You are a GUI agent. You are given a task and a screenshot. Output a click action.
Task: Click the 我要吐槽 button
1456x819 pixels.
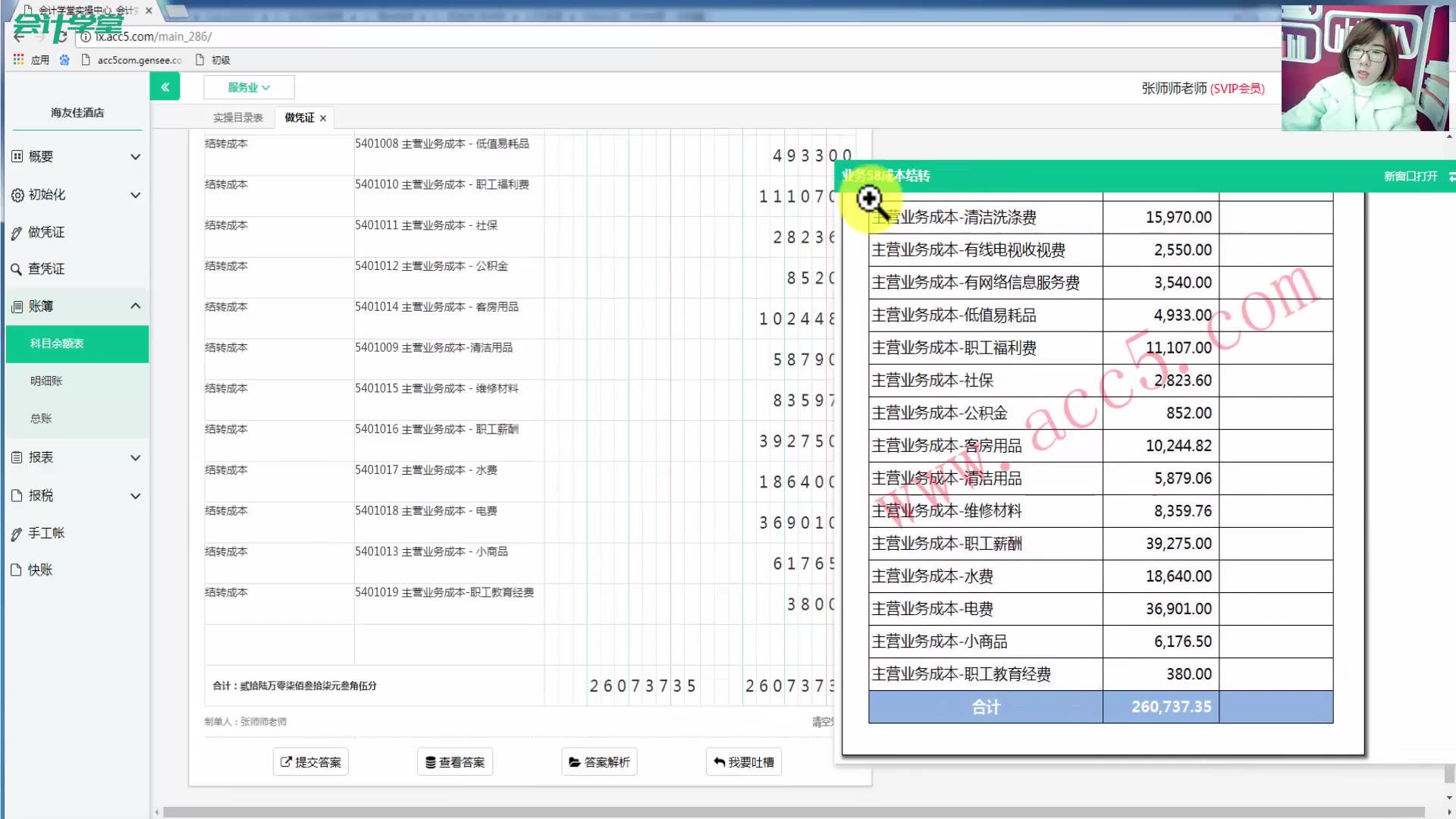[x=743, y=762]
